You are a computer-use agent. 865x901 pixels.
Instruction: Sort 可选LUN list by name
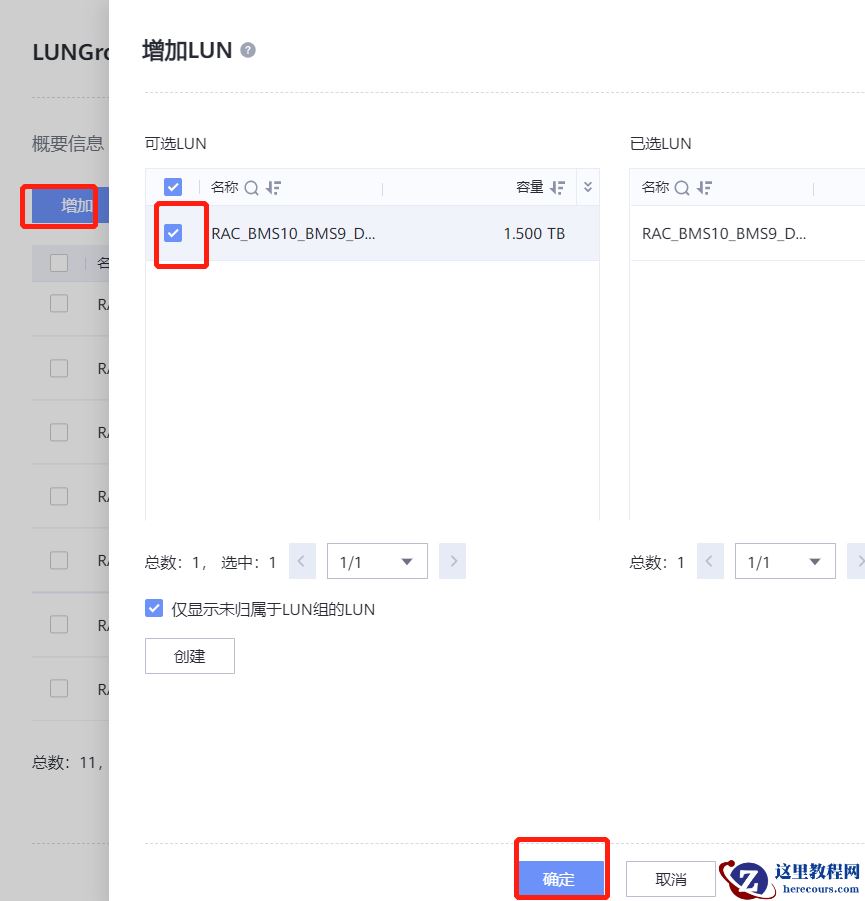coord(273,188)
